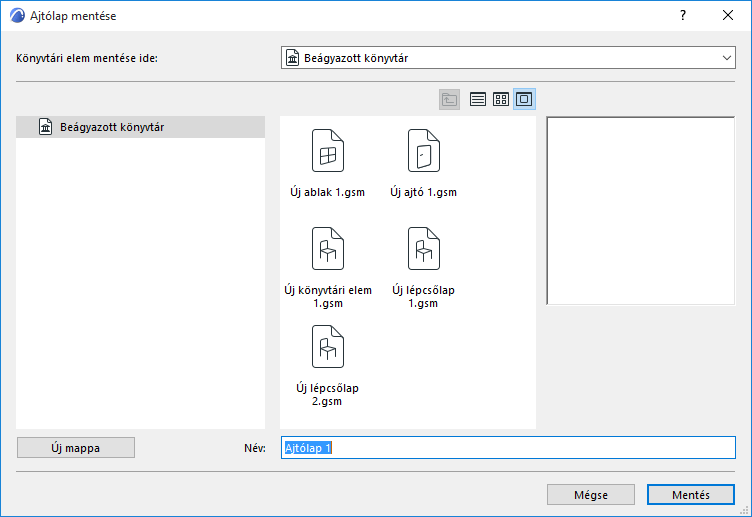Click the library icon in the tree row
Viewport: 752px width, 517px height.
coord(46,127)
